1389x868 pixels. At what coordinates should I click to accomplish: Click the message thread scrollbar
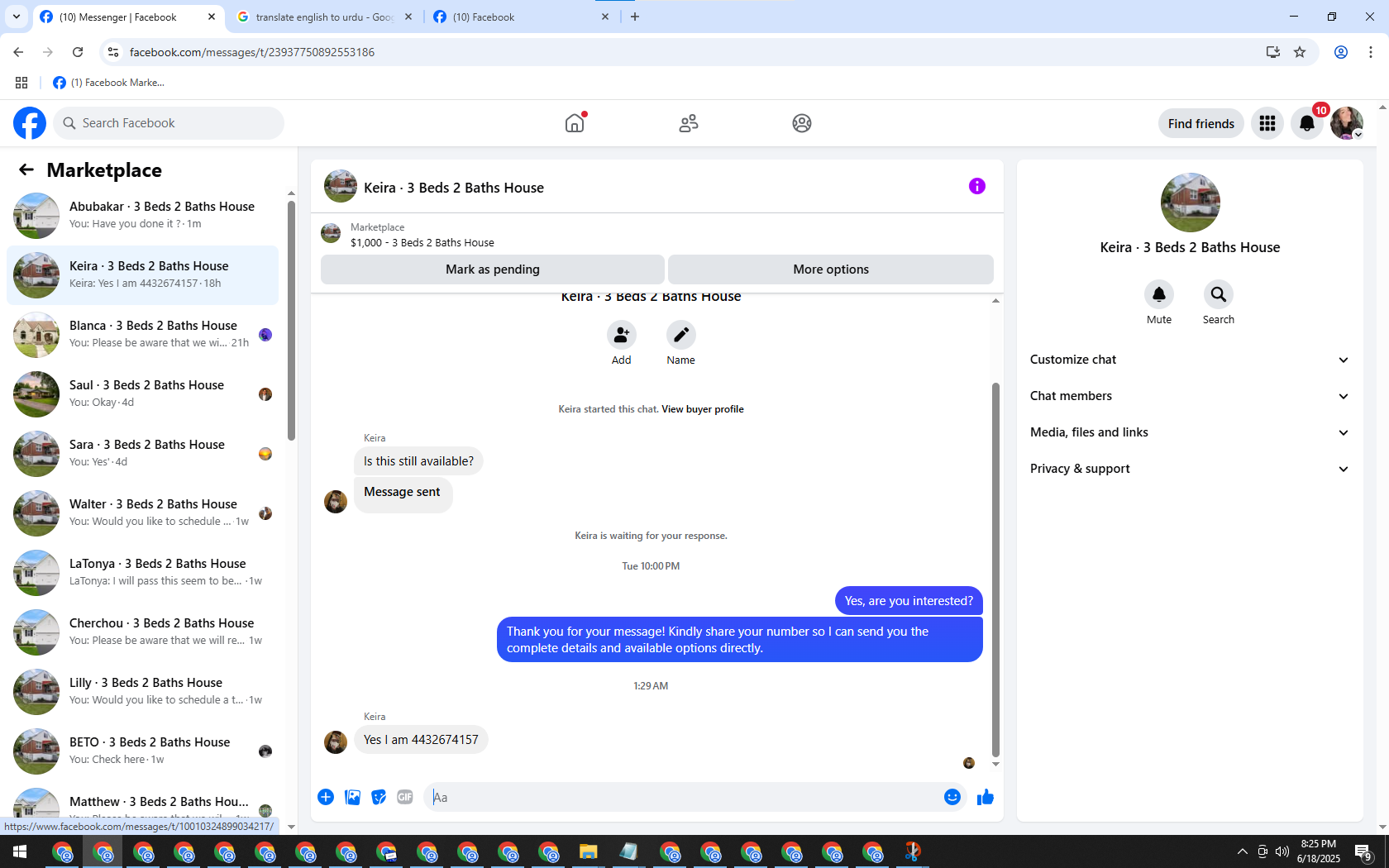click(995, 570)
